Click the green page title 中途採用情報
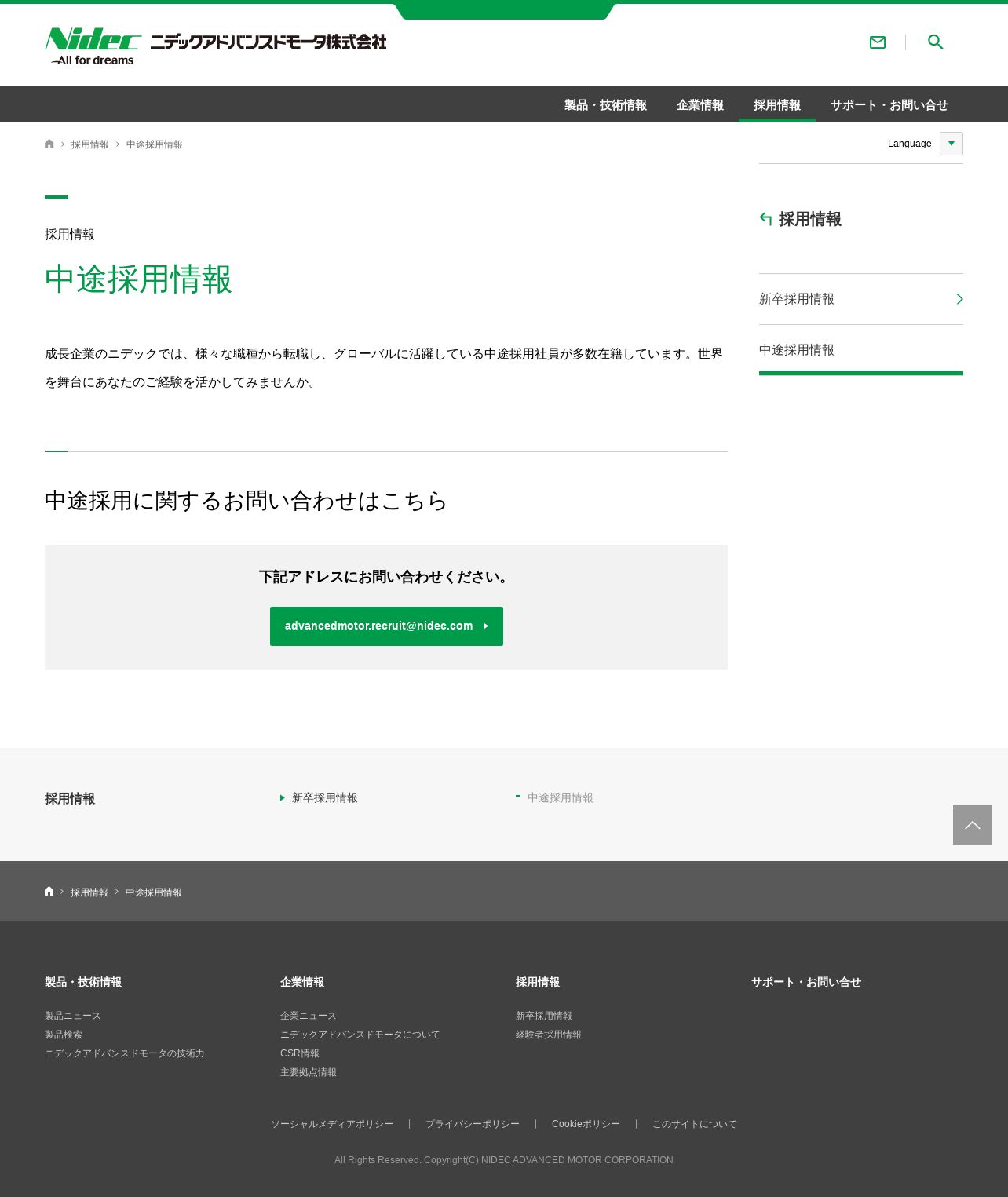The image size is (1008, 1197). (139, 279)
